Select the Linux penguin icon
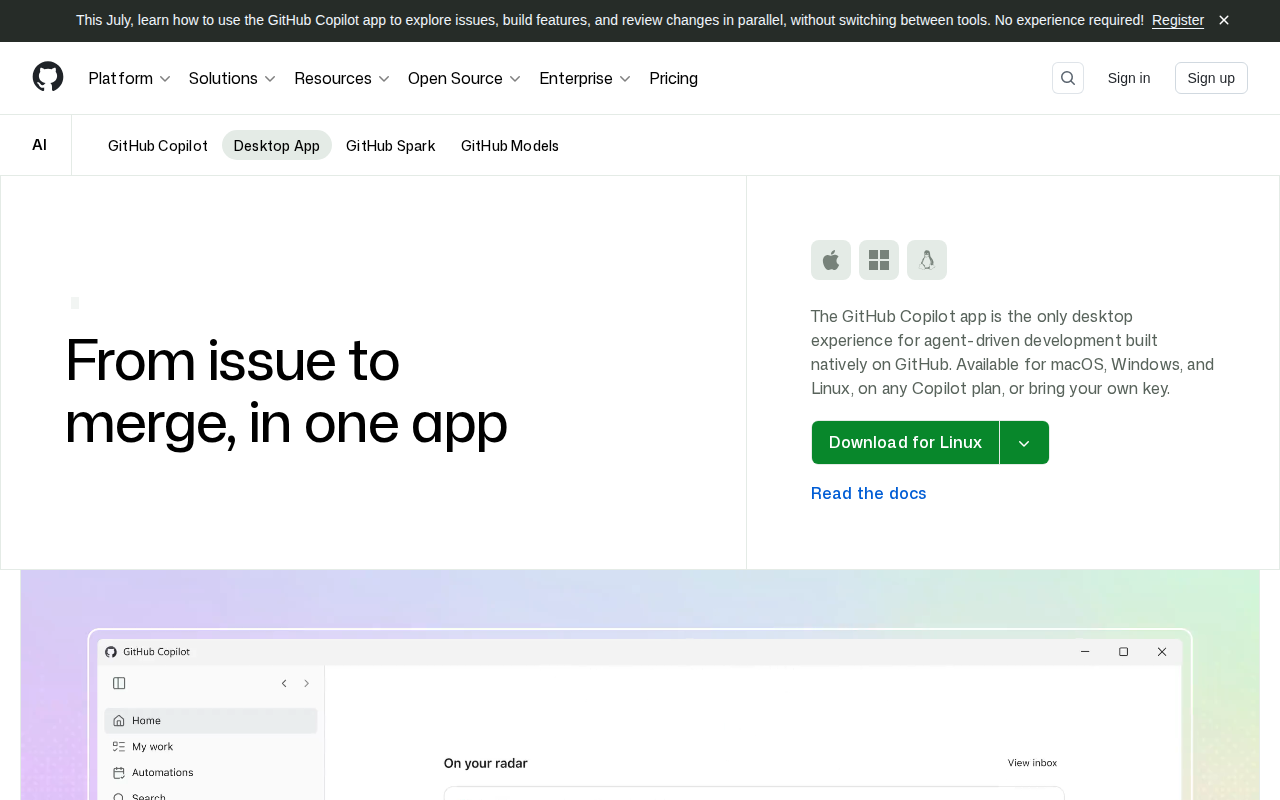Viewport: 1280px width, 800px height. tap(927, 260)
